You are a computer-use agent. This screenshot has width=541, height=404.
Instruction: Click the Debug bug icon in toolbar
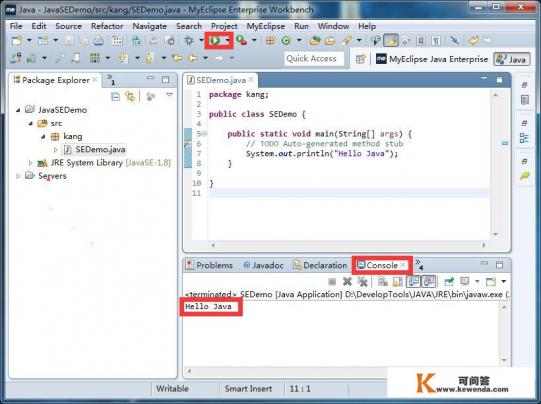tap(189, 41)
